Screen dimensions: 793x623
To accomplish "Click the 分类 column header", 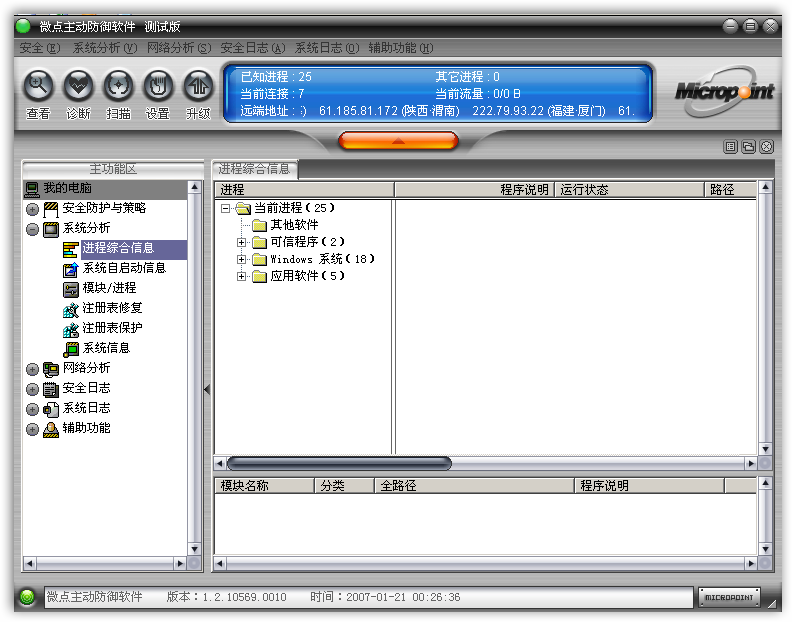I will pyautogui.click(x=344, y=486).
